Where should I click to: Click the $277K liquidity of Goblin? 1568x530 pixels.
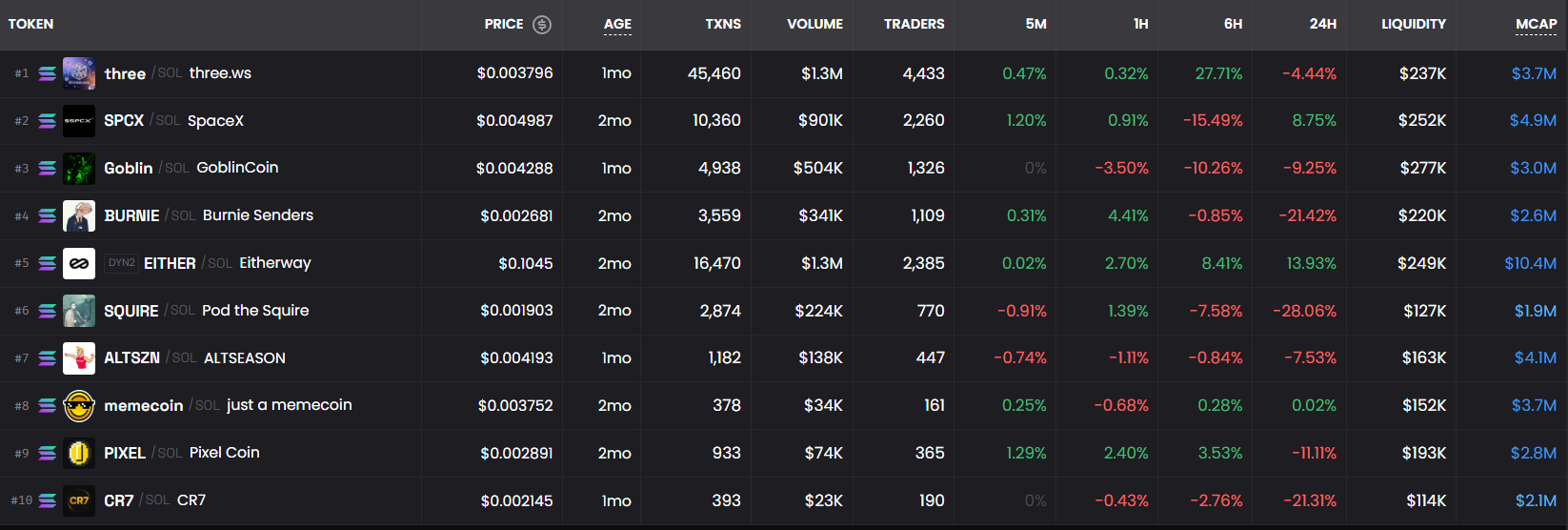click(x=1422, y=169)
